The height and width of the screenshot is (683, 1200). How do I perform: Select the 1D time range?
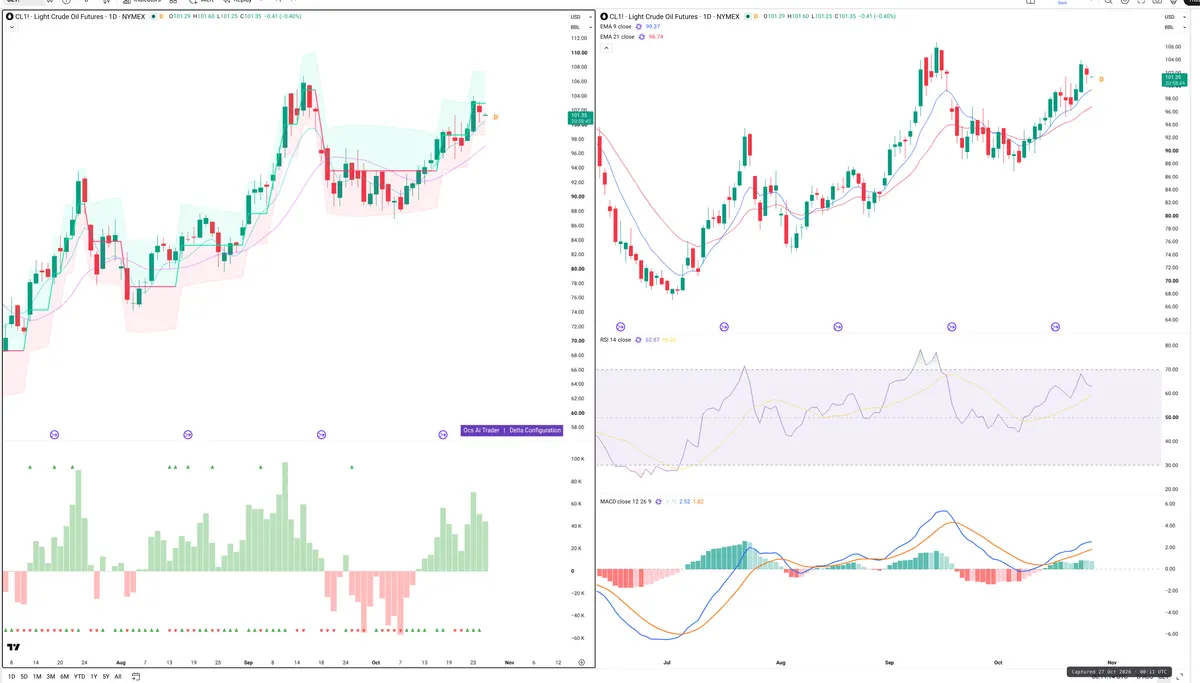pyautogui.click(x=11, y=677)
